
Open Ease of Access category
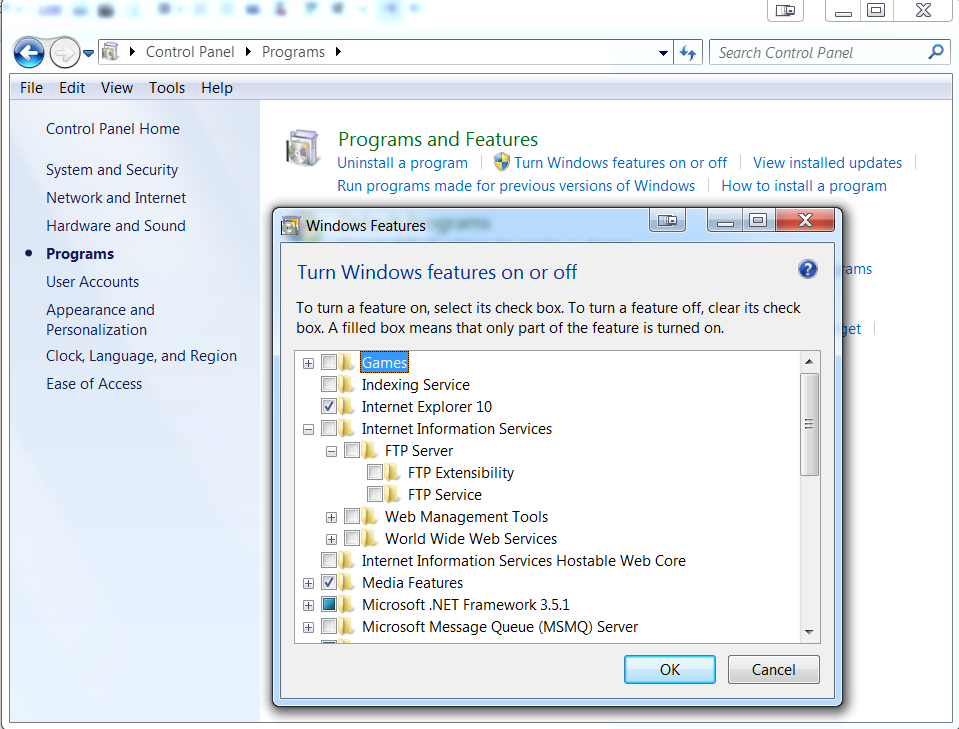tap(94, 384)
